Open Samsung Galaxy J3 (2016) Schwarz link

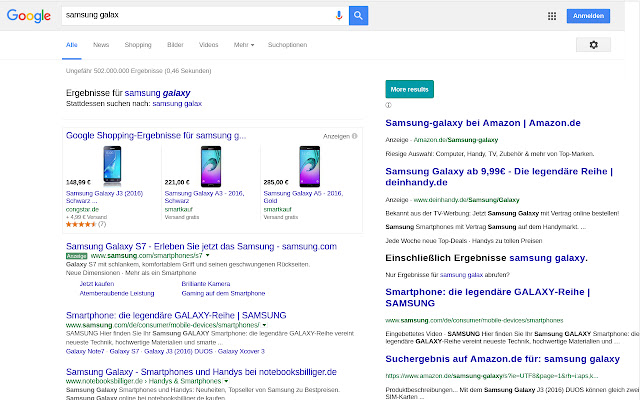point(104,197)
